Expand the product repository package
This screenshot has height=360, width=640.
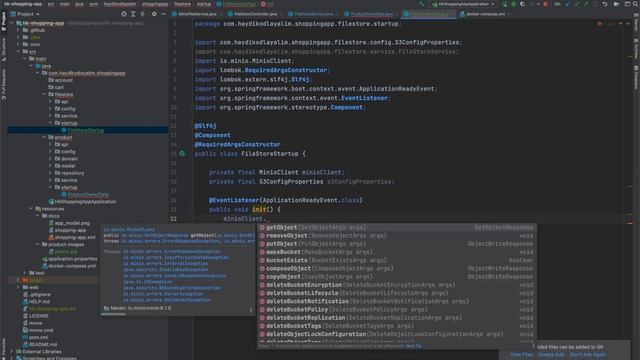(51, 173)
